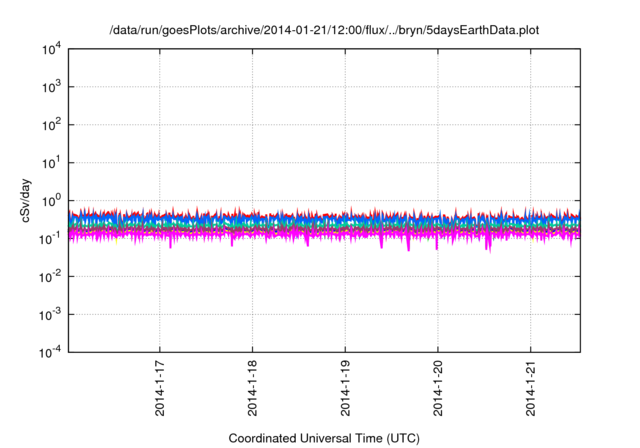Click the 10^-2 y-axis tick label
Viewport: 640px width, 448px height.
click(x=50, y=277)
